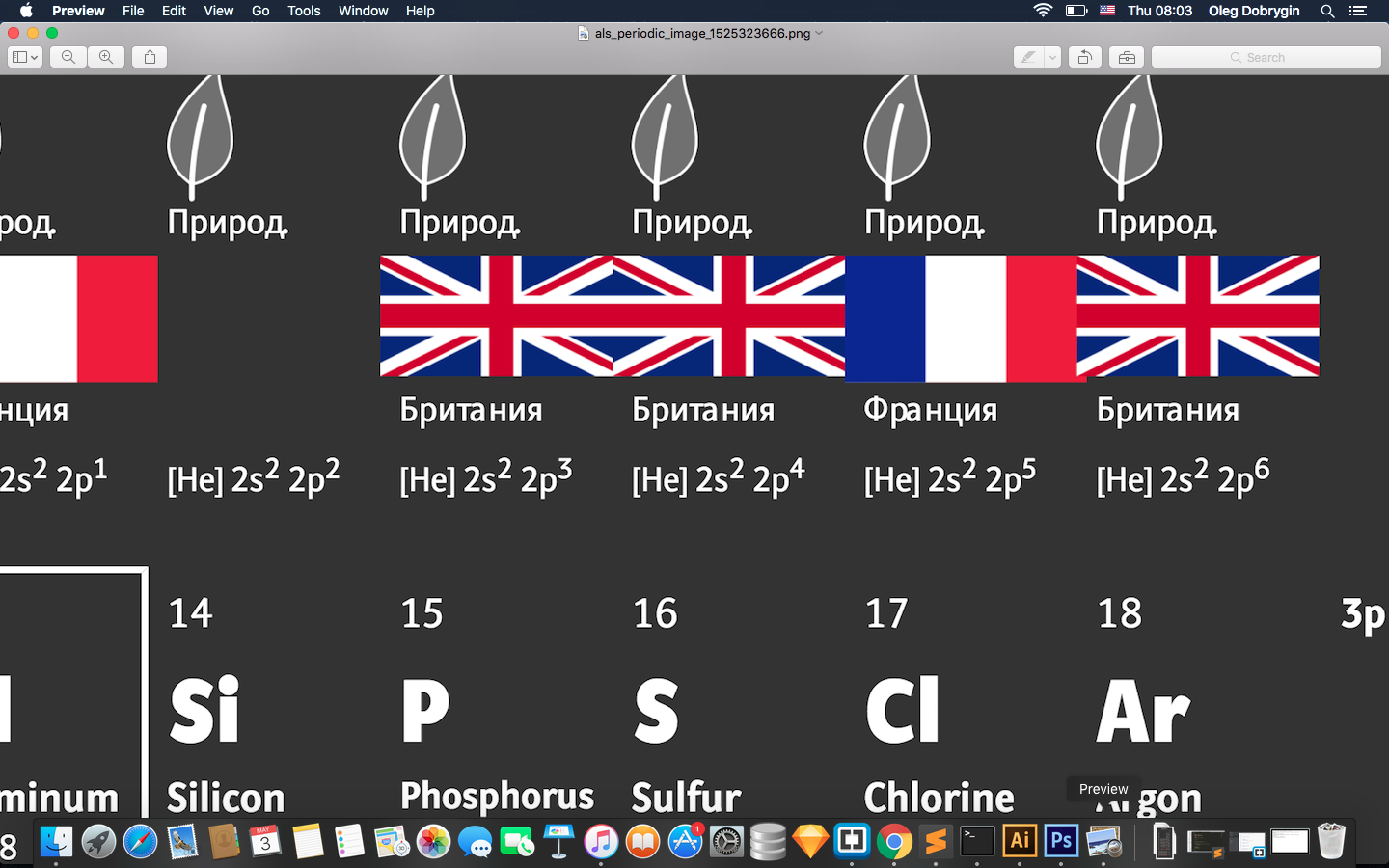The image size is (1389, 868).
Task: Open Sketch app from the Dock
Action: pos(810,841)
